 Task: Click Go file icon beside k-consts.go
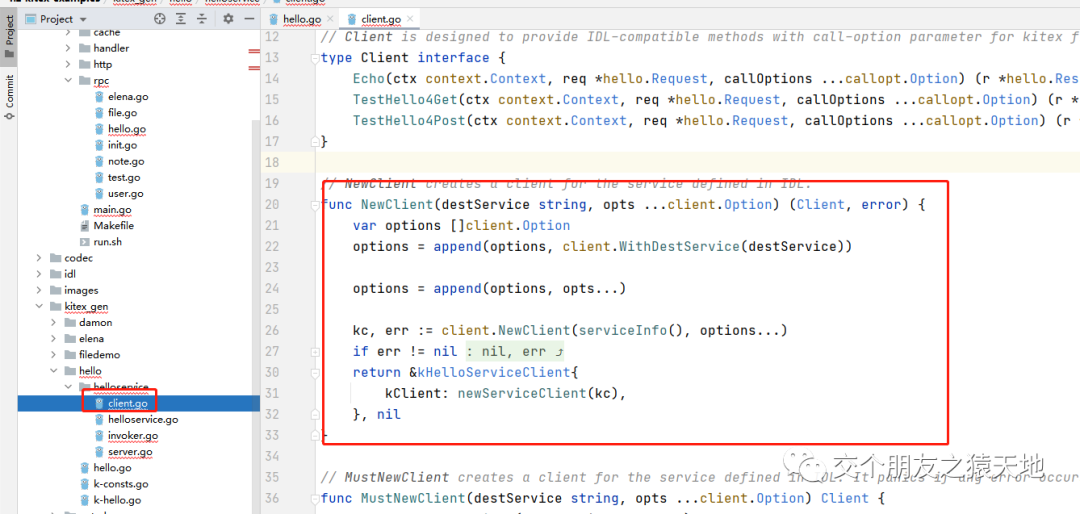click(84, 484)
